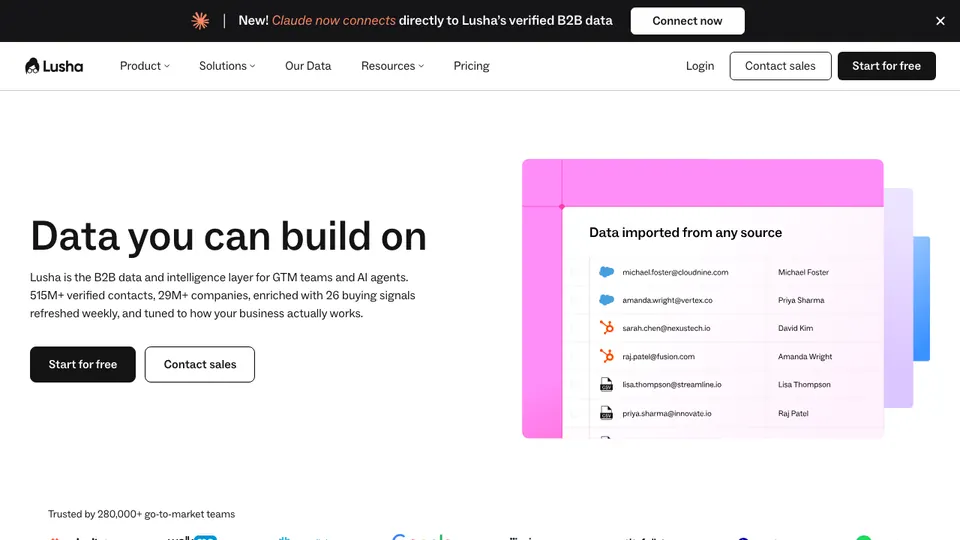The image size is (960, 540).
Task: Open the Product dropdown menu
Action: pyautogui.click(x=144, y=66)
